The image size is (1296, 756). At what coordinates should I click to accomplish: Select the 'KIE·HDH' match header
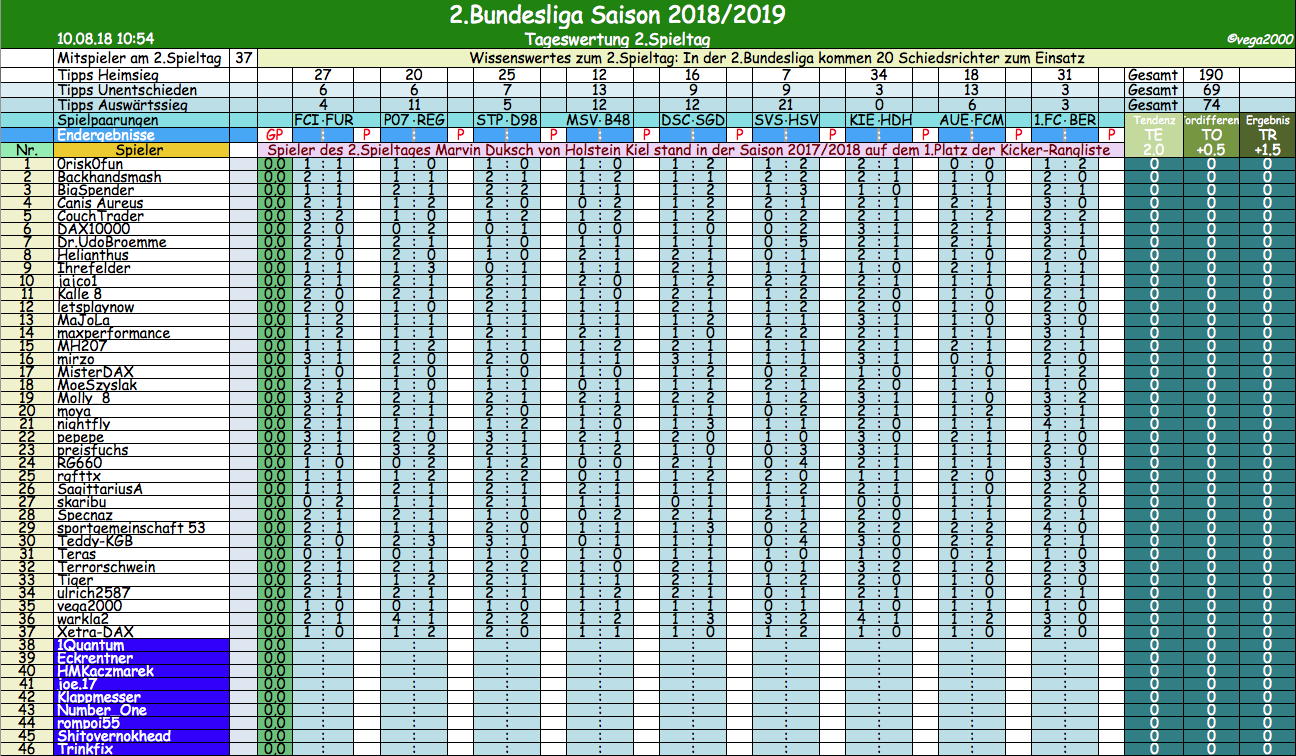click(x=879, y=119)
